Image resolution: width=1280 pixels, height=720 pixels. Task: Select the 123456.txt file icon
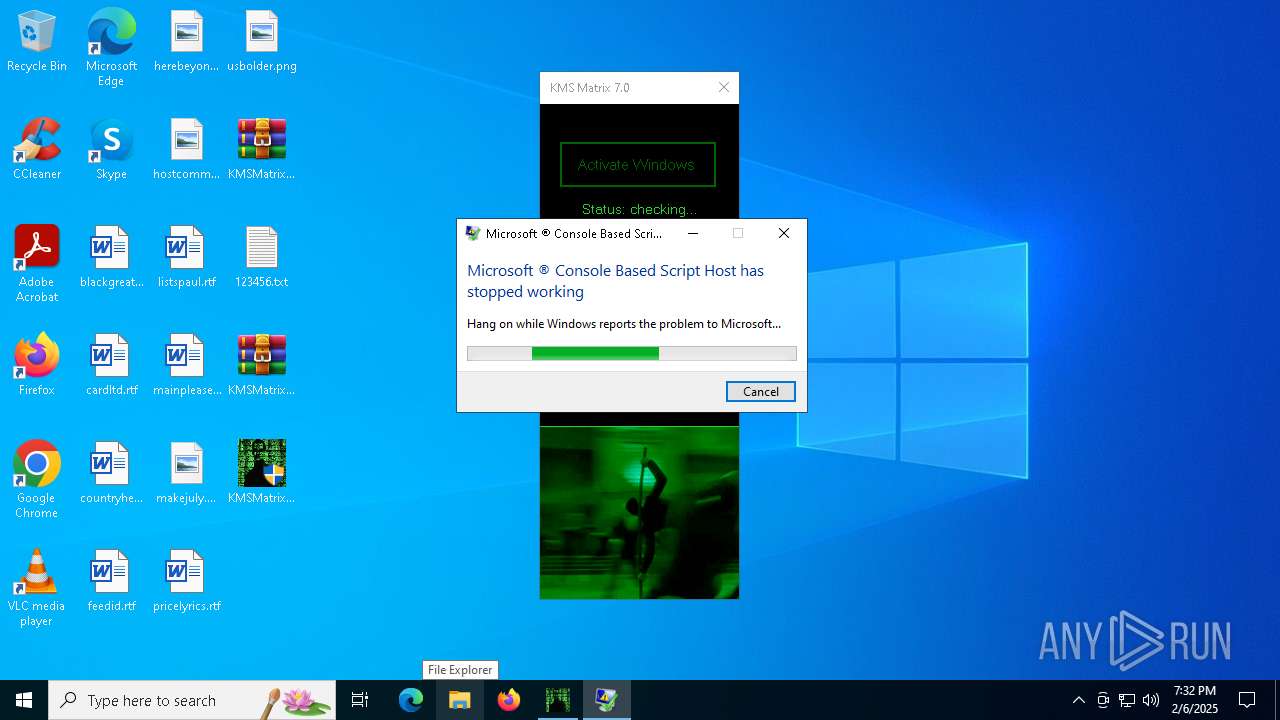(261, 257)
